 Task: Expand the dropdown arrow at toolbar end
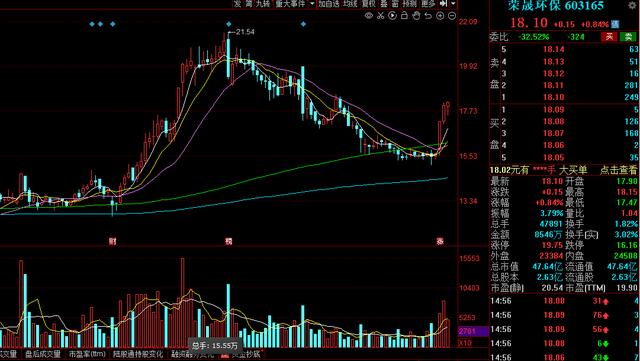453,4
